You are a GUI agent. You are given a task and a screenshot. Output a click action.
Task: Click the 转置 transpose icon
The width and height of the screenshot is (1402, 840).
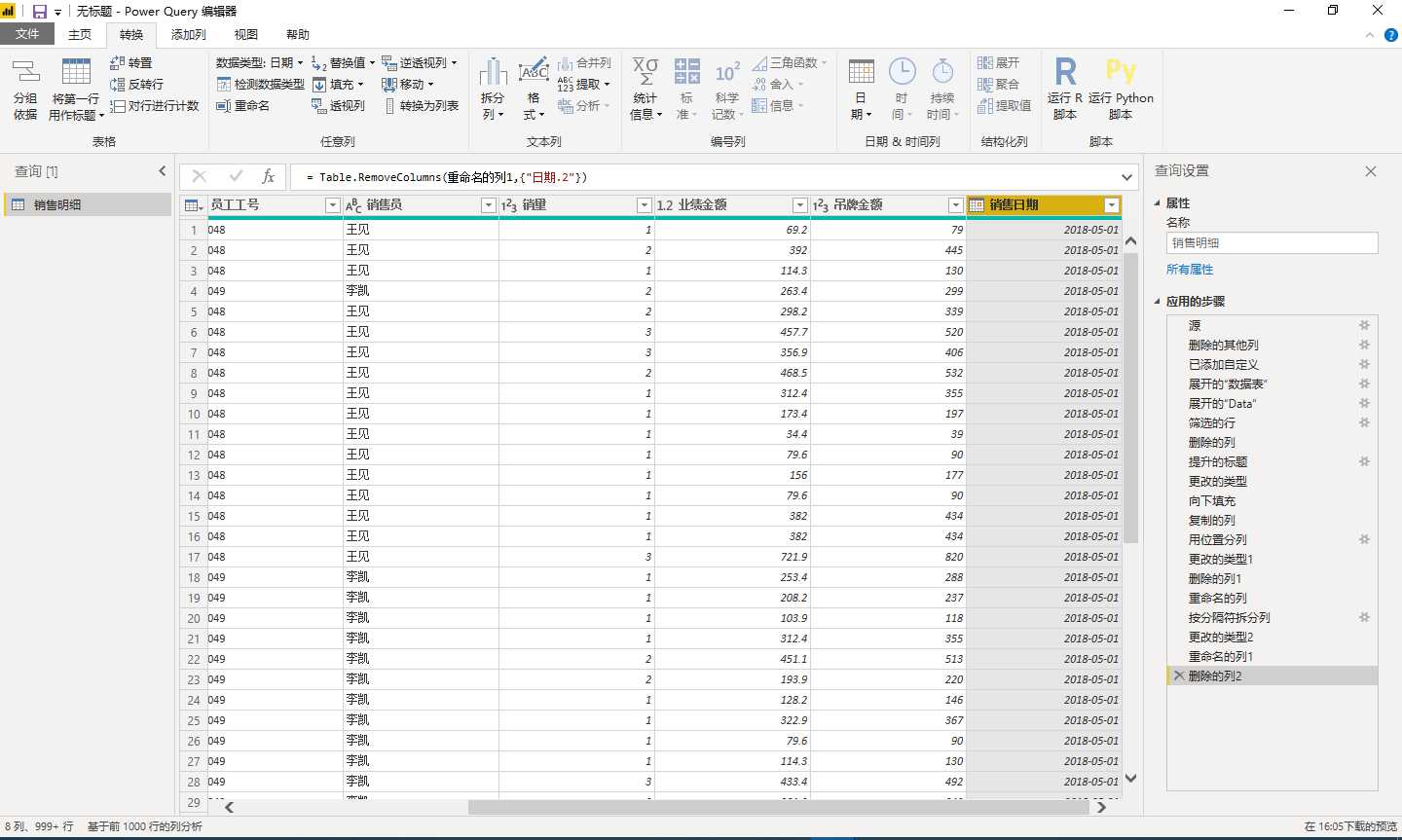[118, 62]
